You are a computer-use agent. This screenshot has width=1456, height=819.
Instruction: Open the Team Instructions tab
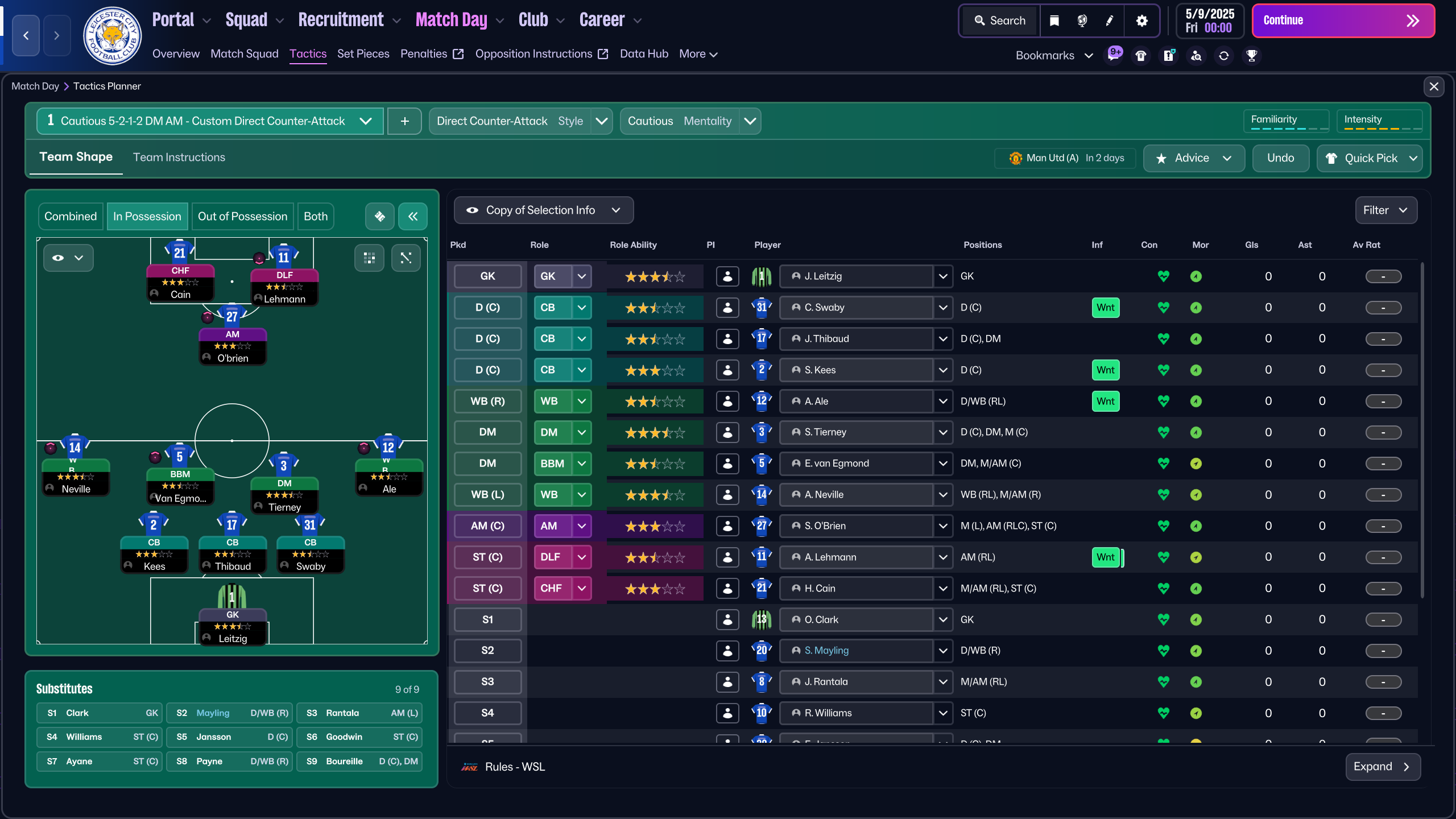click(179, 158)
